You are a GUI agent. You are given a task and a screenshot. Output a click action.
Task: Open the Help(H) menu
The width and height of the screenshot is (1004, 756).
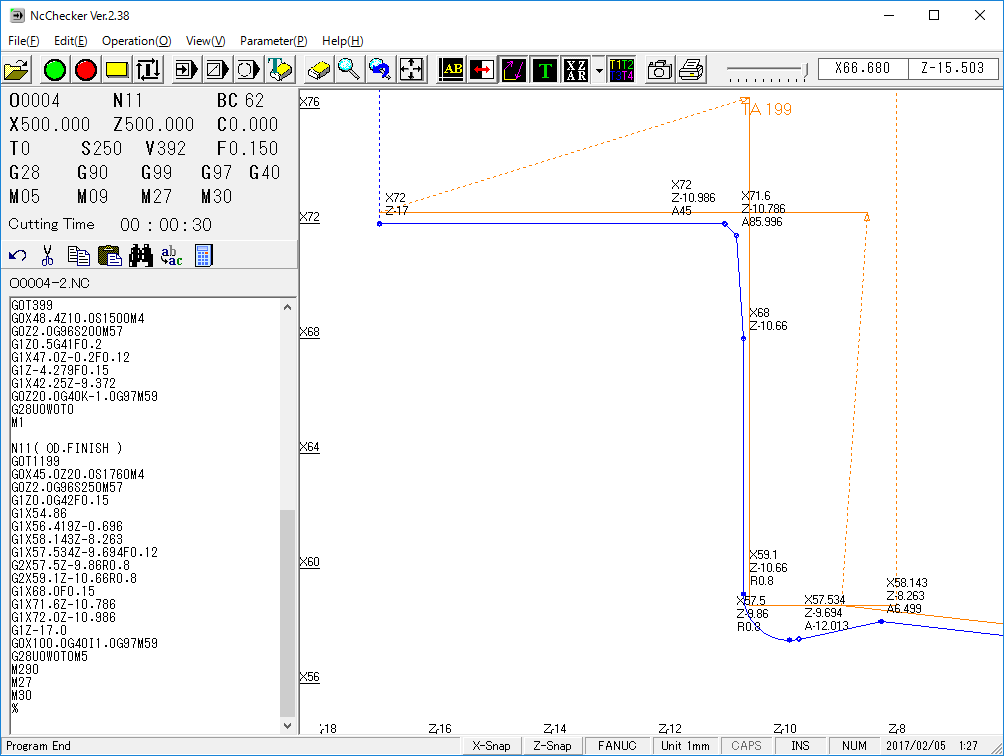(x=343, y=41)
